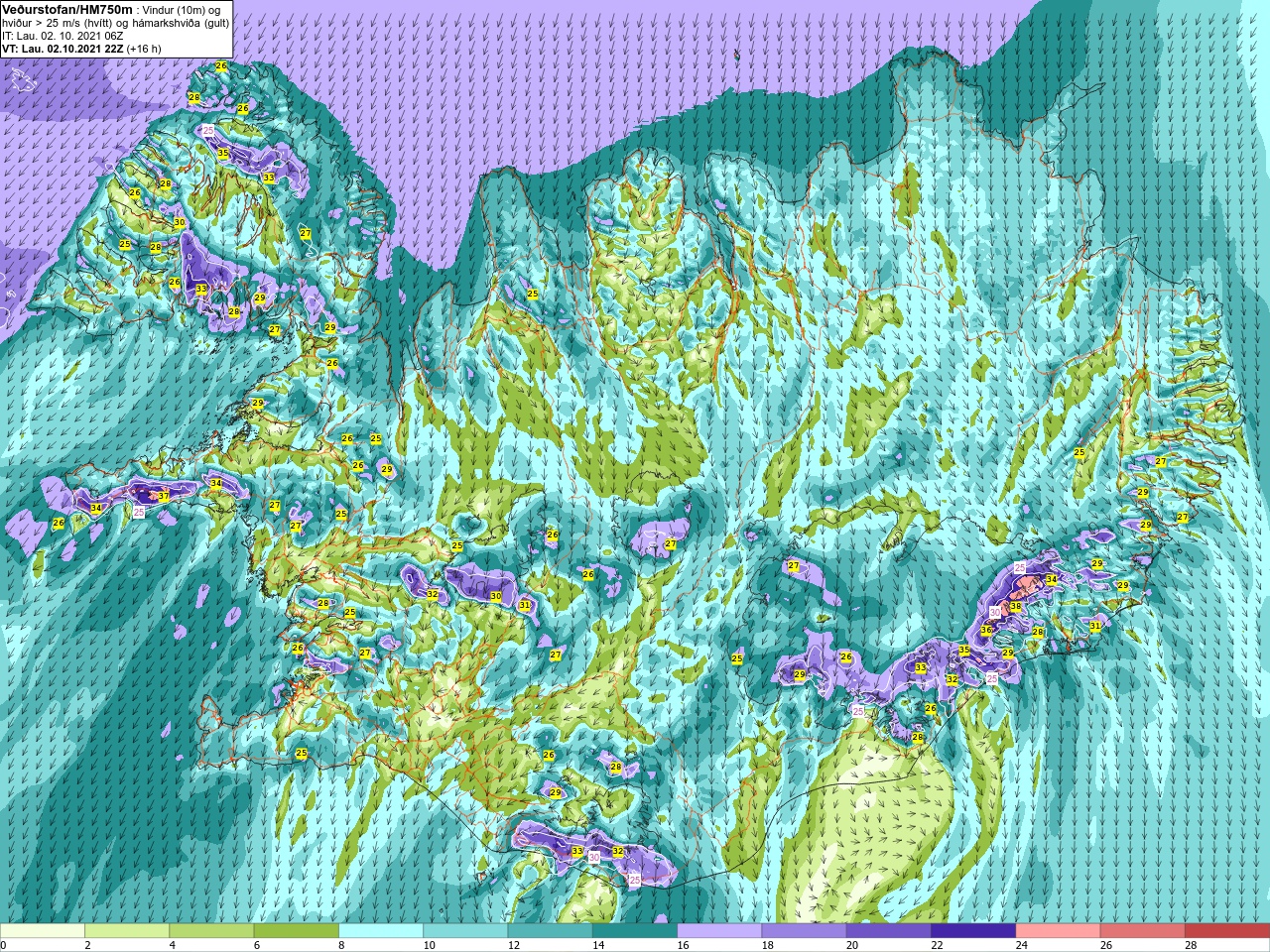Click the legend scale label 12
The height and width of the screenshot is (952, 1270).
tap(513, 945)
